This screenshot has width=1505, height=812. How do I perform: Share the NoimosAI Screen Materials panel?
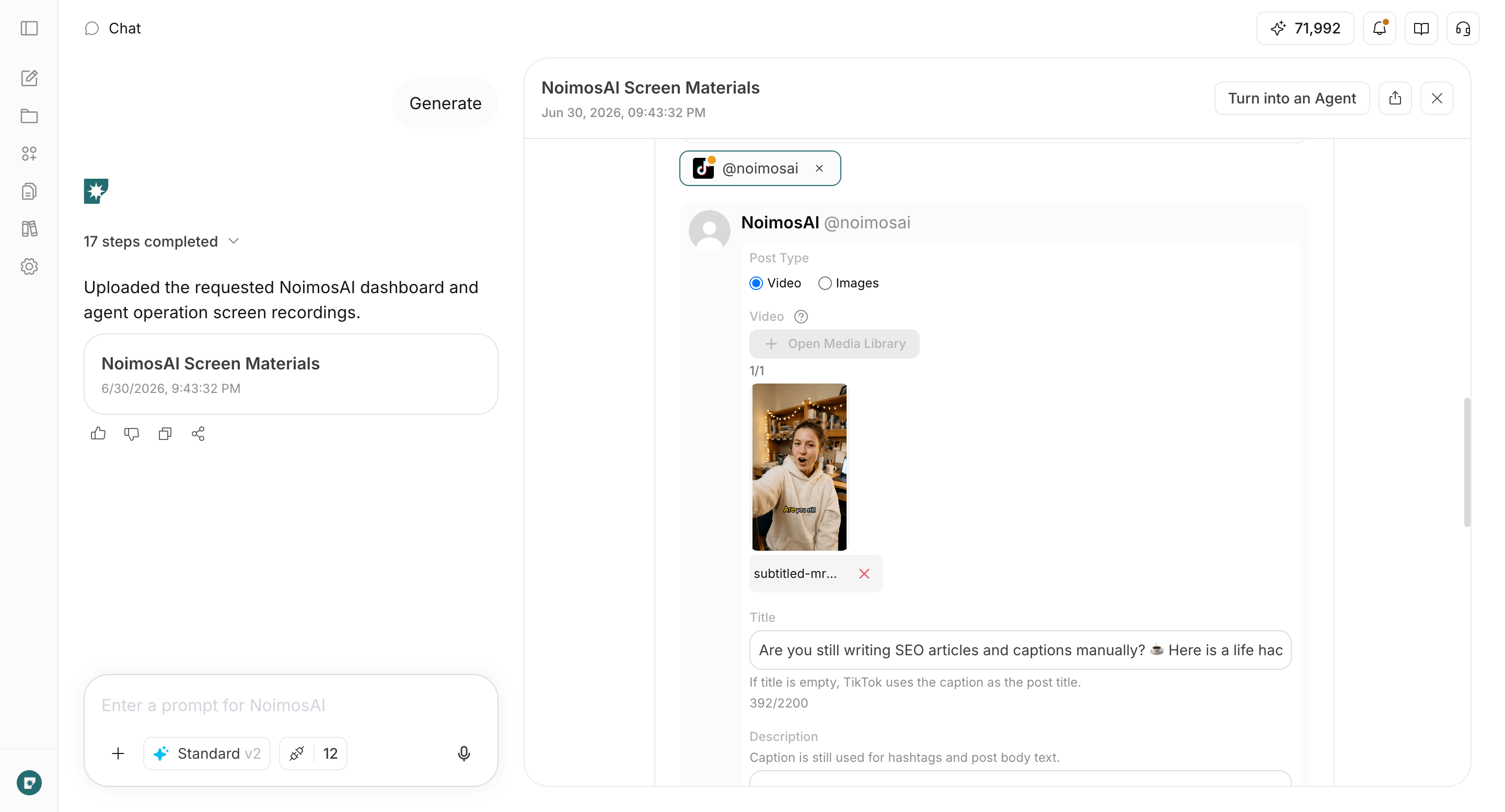1395,98
